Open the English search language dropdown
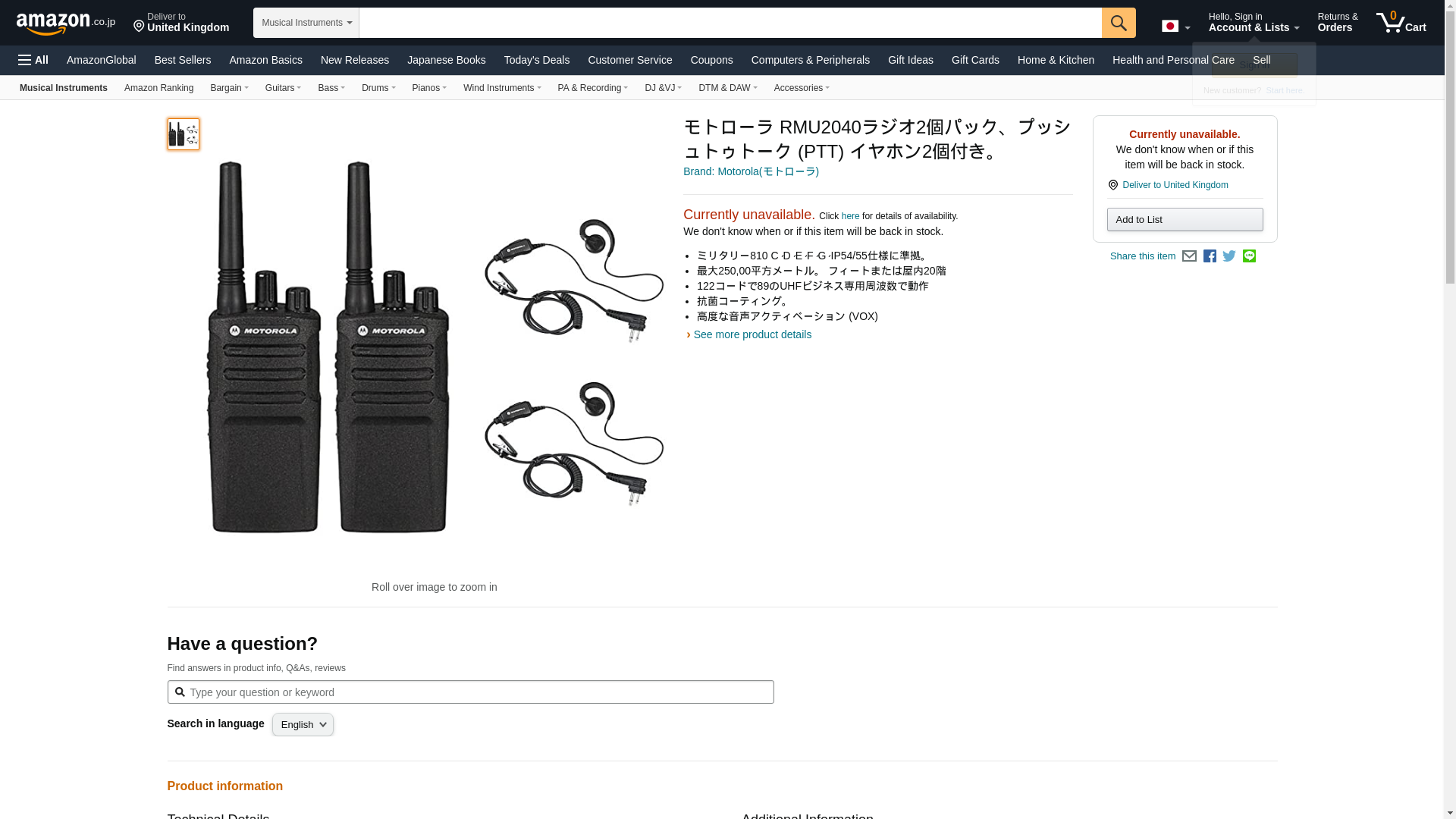The height and width of the screenshot is (819, 1456). (303, 724)
